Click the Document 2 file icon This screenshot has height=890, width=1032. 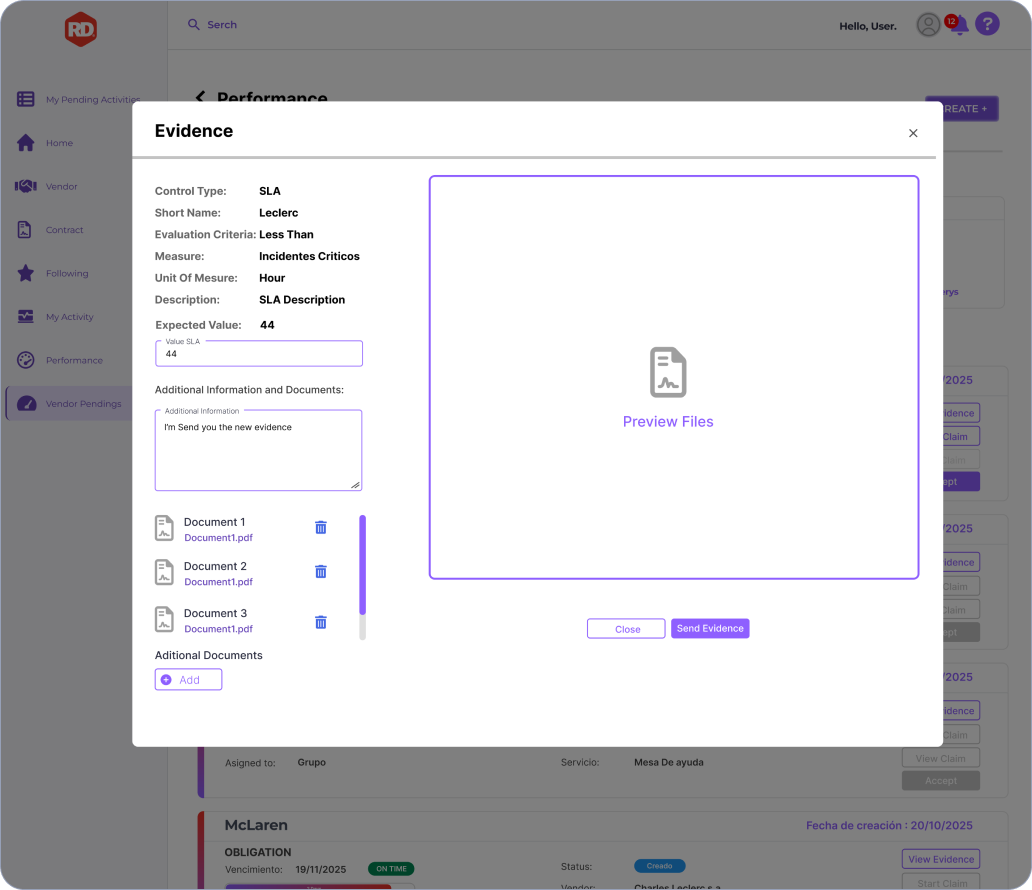164,572
